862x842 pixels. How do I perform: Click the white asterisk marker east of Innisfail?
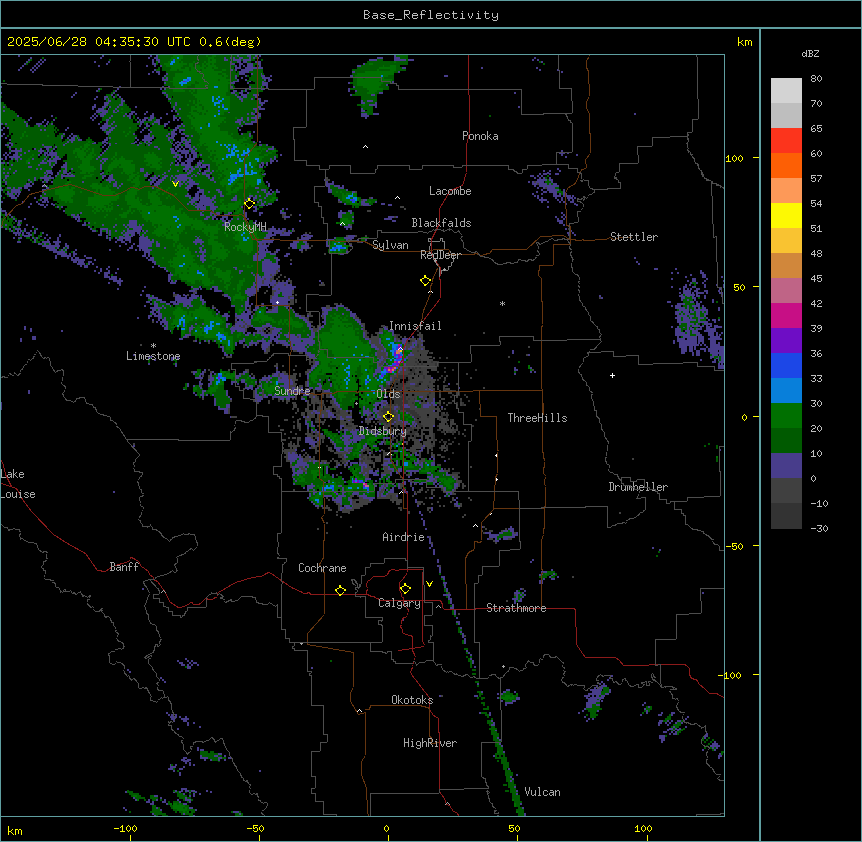502,303
